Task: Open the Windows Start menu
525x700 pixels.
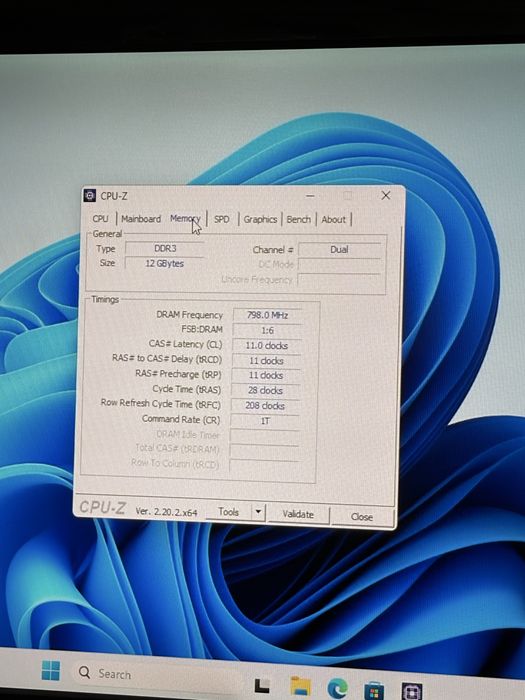Action: click(x=50, y=670)
